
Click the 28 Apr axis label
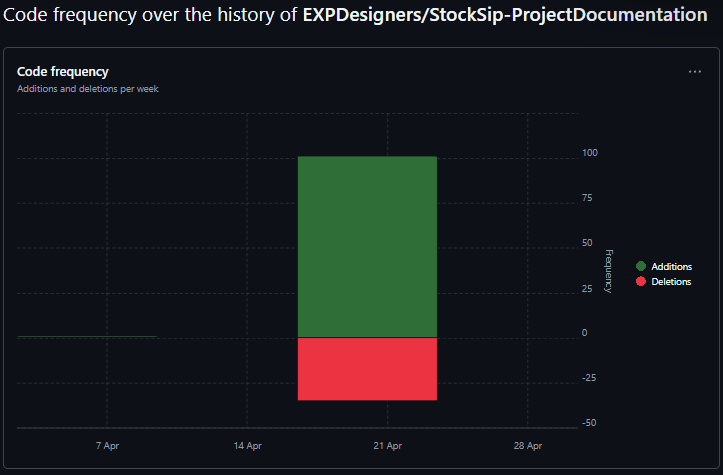point(528,446)
